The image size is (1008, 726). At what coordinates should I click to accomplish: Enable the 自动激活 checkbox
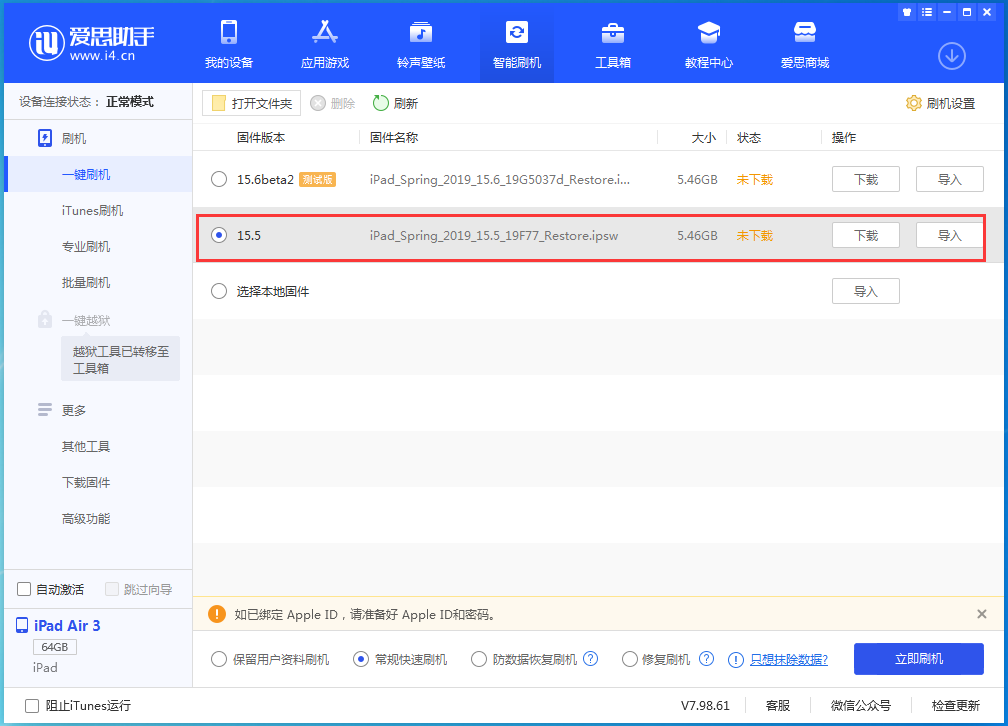(x=24, y=589)
